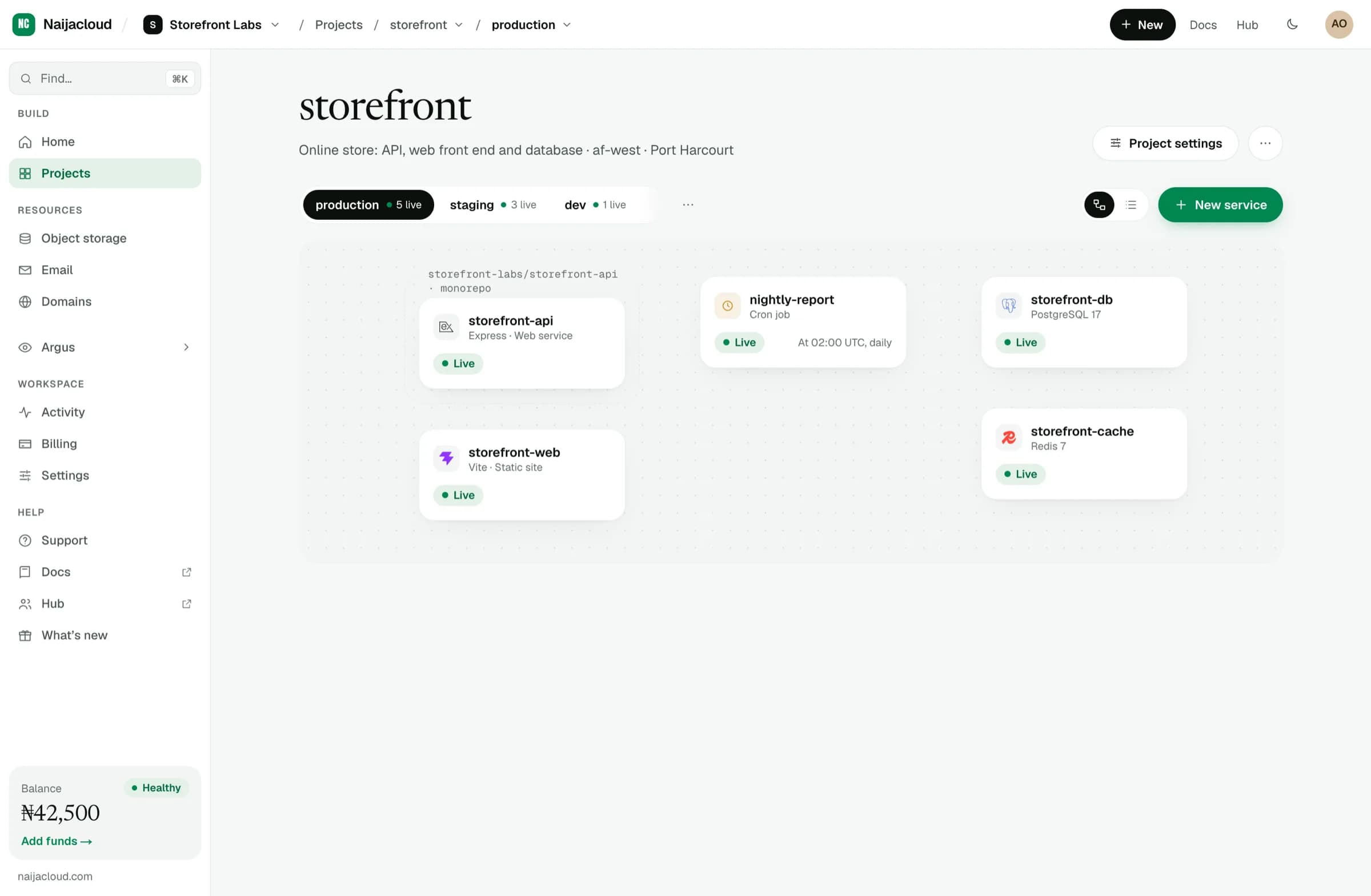Switch to canvas graph view
The image size is (1371, 896).
(1099, 205)
